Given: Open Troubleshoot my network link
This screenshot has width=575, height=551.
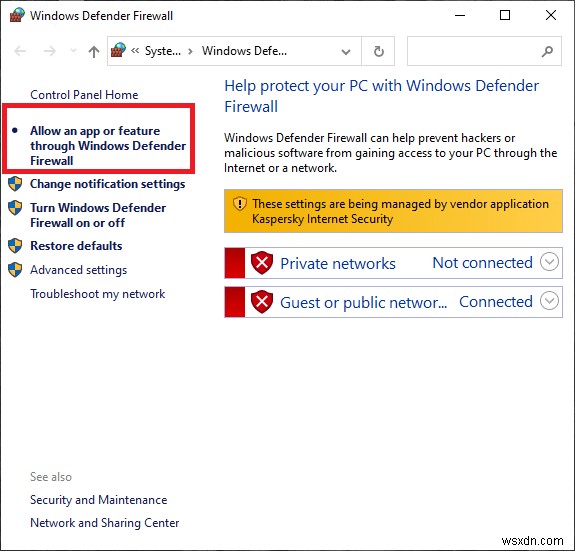Looking at the screenshot, I should (98, 294).
